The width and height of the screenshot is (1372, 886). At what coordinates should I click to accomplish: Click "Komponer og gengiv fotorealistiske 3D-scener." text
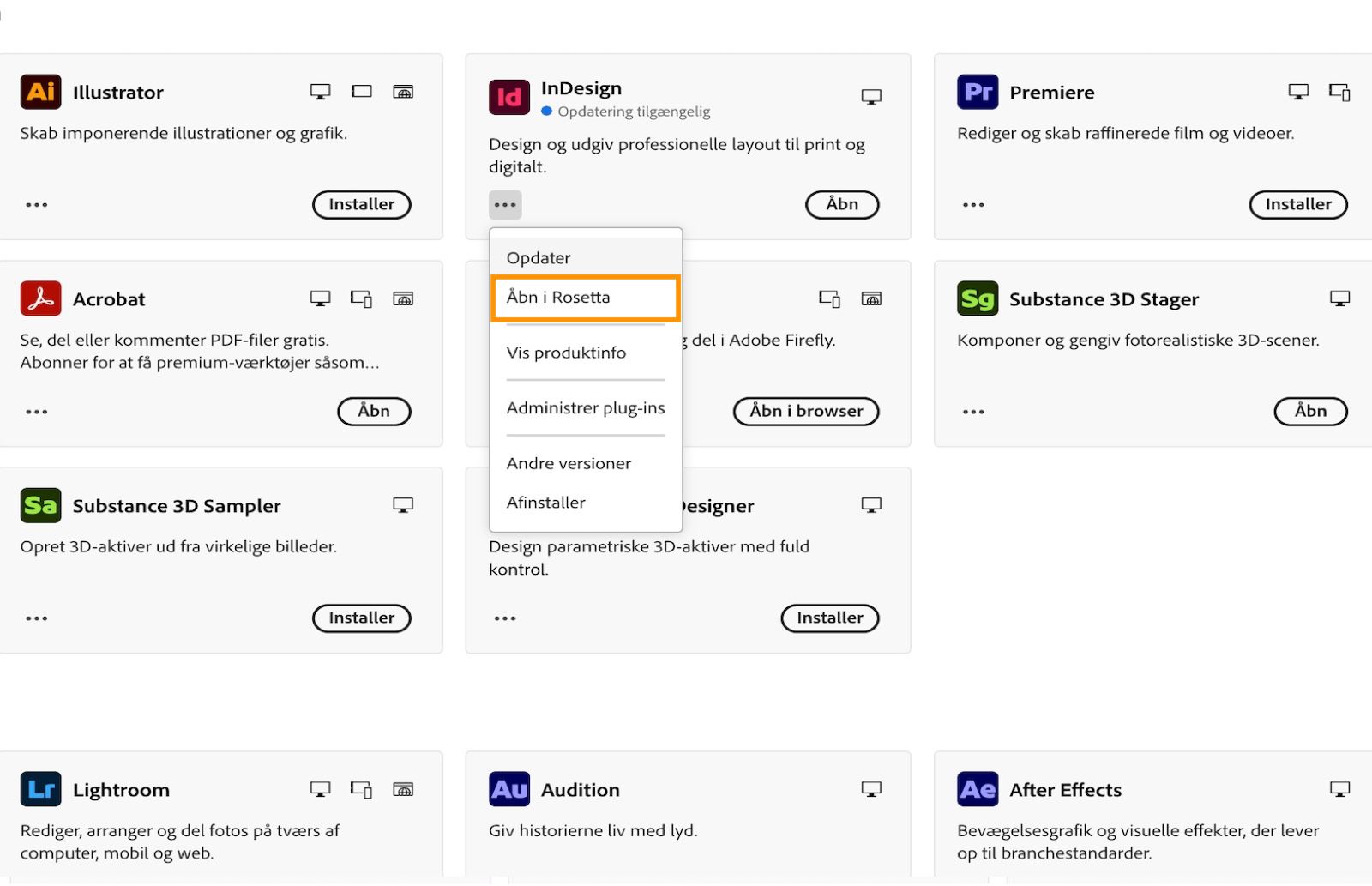1138,340
